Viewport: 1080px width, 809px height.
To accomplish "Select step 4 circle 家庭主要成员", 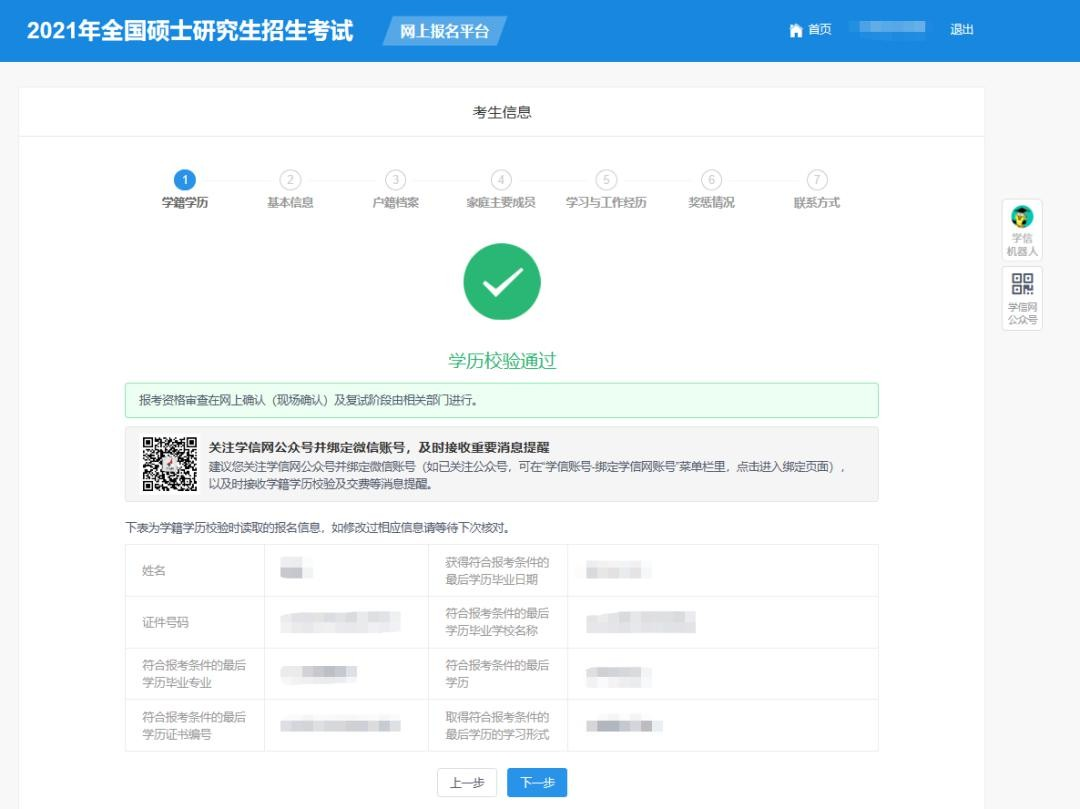I will click(x=501, y=180).
